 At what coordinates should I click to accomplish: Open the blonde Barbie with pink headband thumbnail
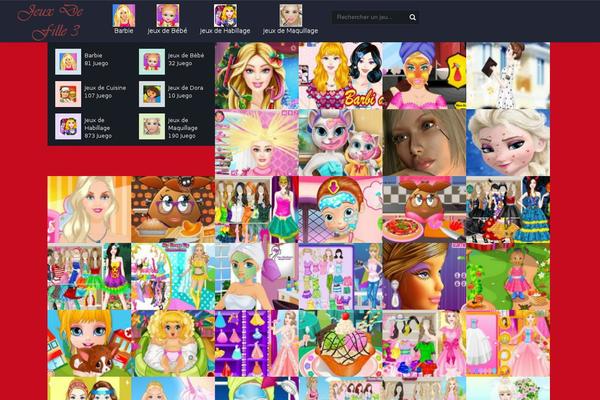(89, 210)
